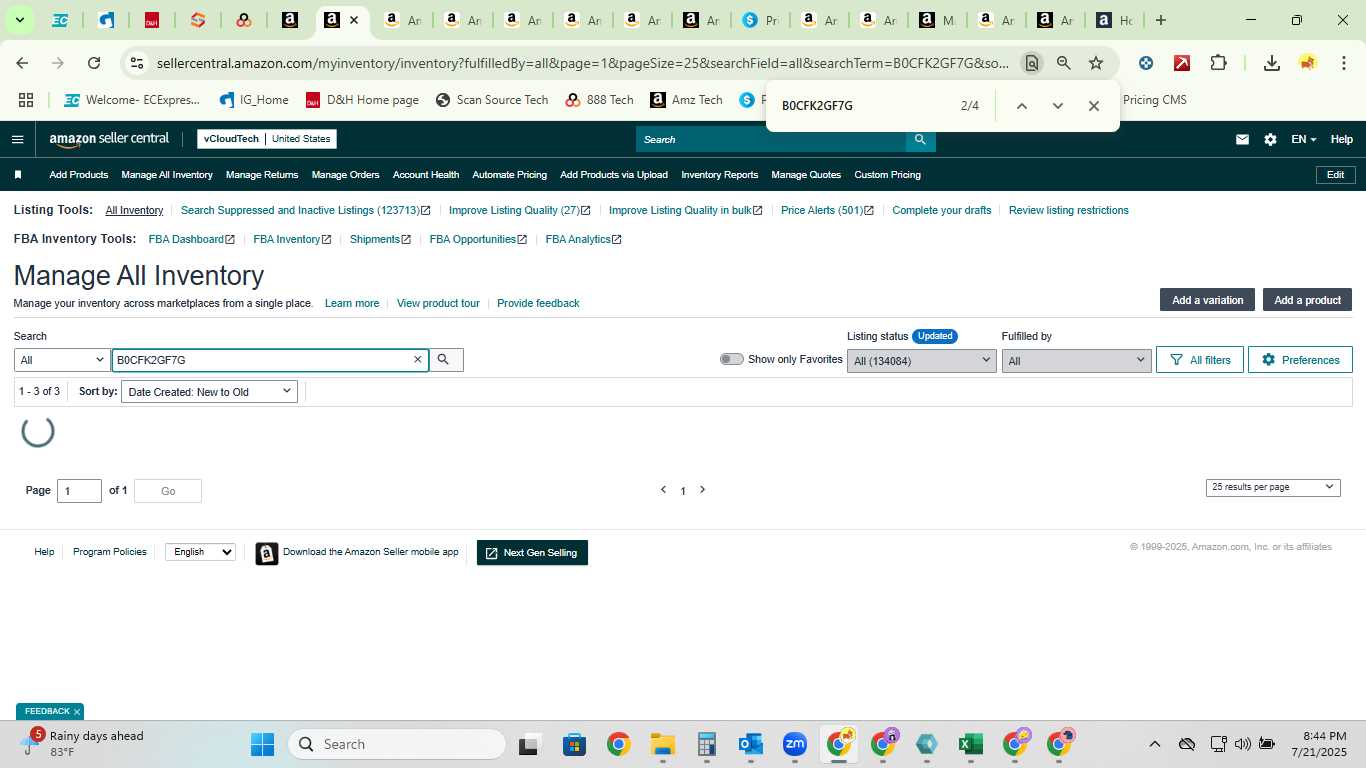The height and width of the screenshot is (768, 1366).
Task: Open a new browser tab
Action: coord(1160,20)
